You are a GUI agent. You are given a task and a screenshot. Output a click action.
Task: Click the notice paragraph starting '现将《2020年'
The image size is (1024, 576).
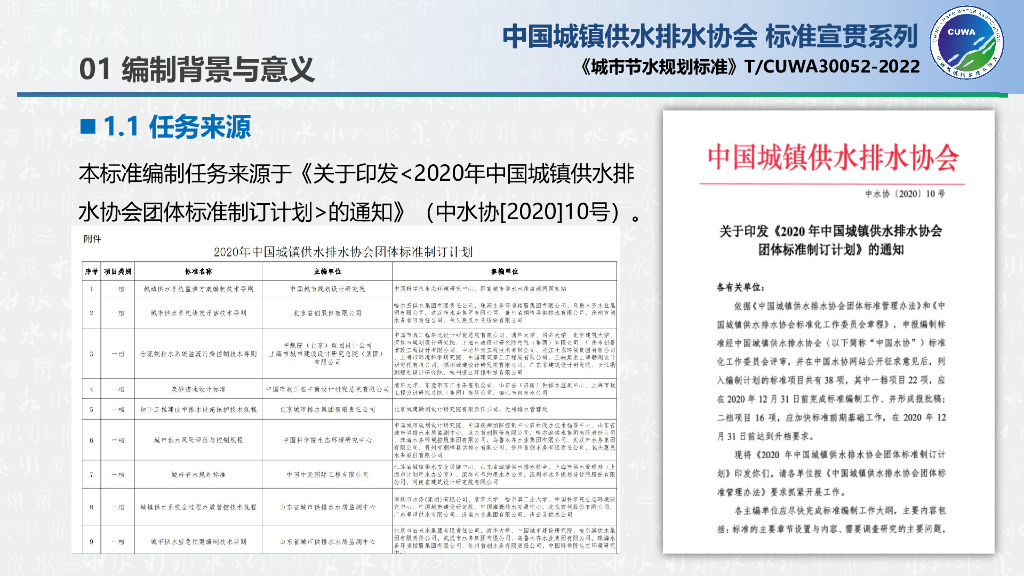831,473
